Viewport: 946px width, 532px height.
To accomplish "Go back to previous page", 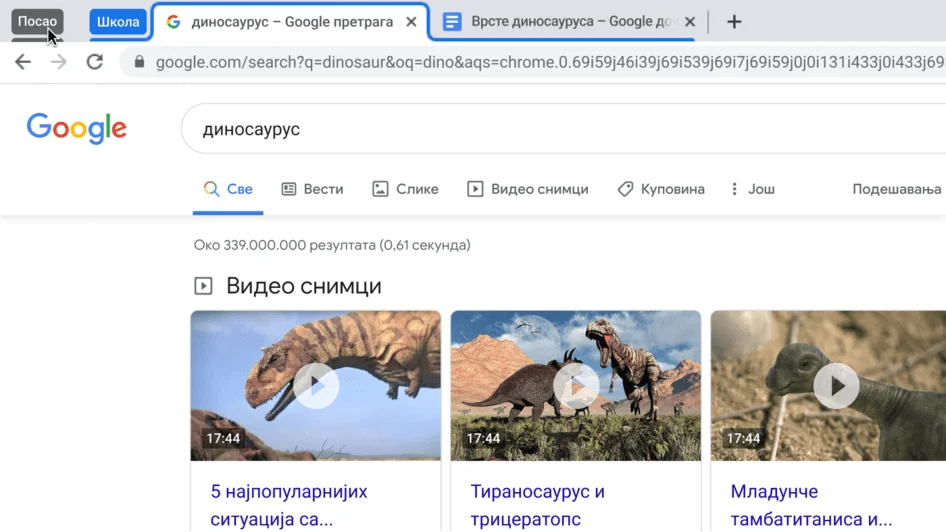I will pos(23,62).
